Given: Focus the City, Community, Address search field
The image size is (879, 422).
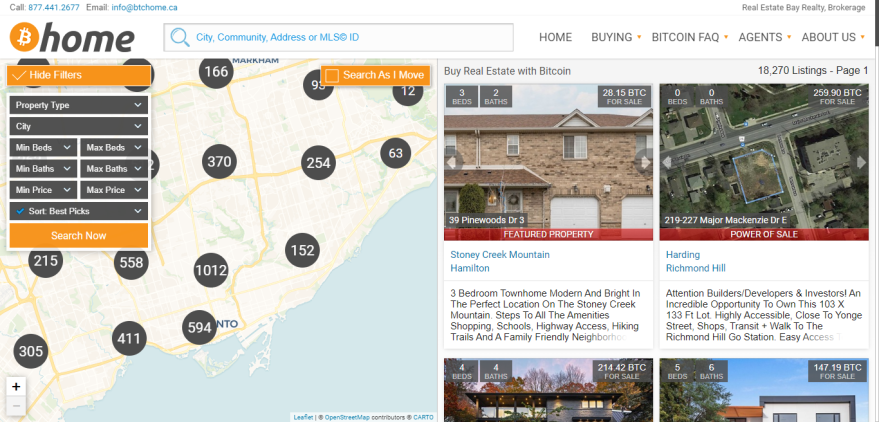Looking at the screenshot, I should coord(339,38).
